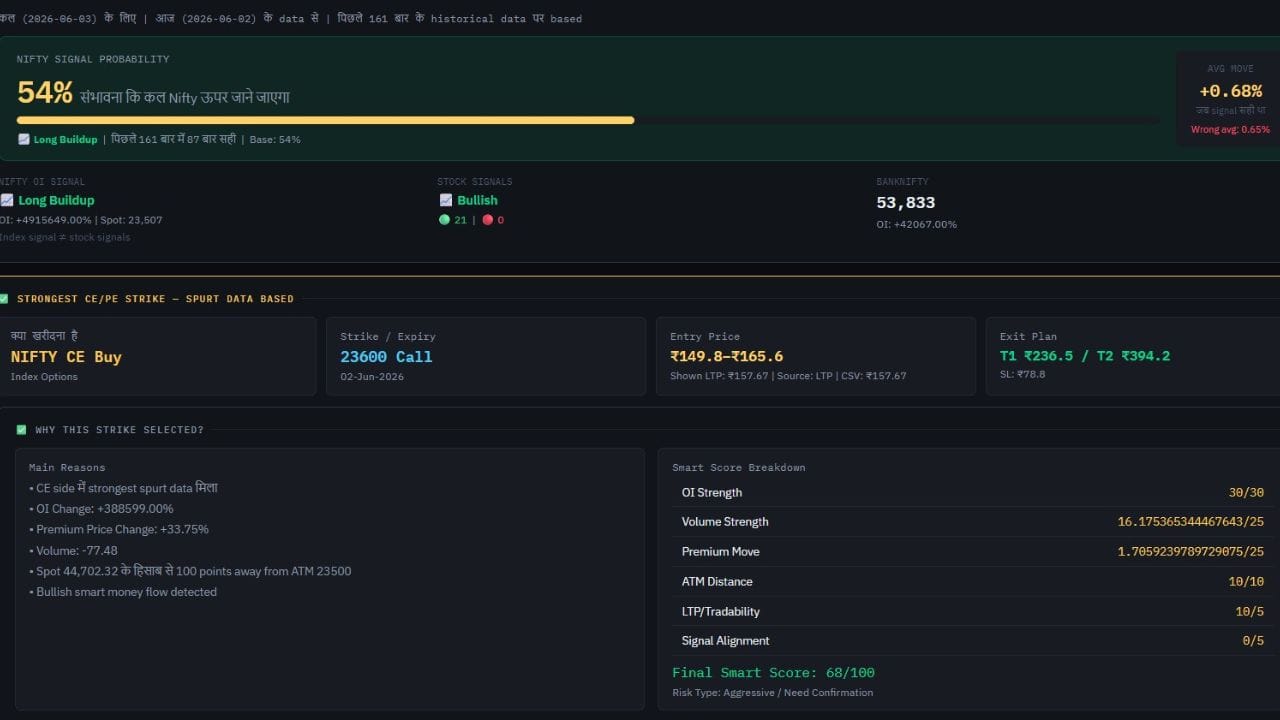This screenshot has height=720, width=1280.
Task: Click the ATM Distance score 10/10
Action: 1246,581
